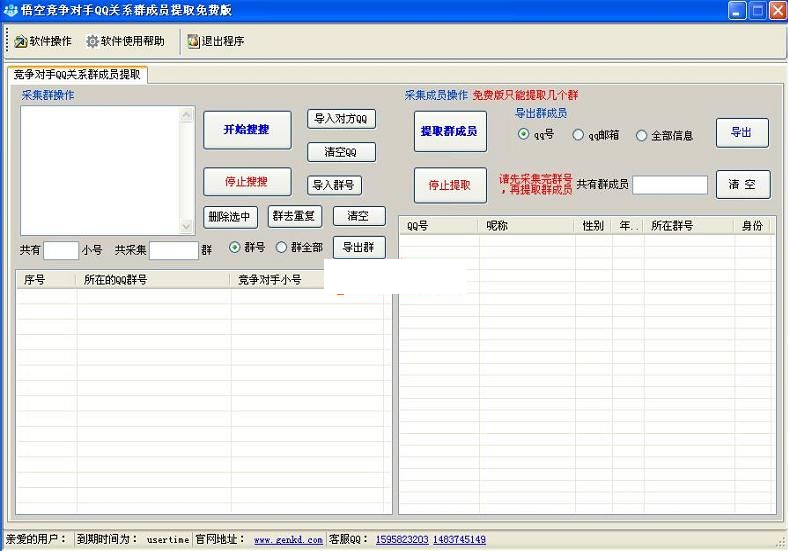Open the www.genkd.com website link

(x=288, y=540)
